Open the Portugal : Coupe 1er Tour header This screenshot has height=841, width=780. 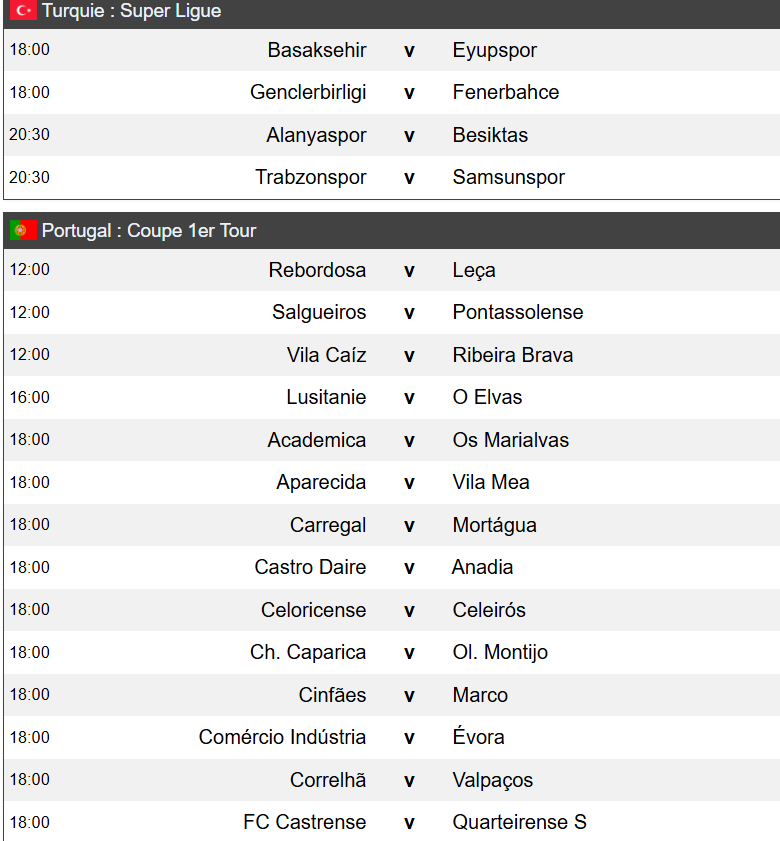[x=149, y=231]
